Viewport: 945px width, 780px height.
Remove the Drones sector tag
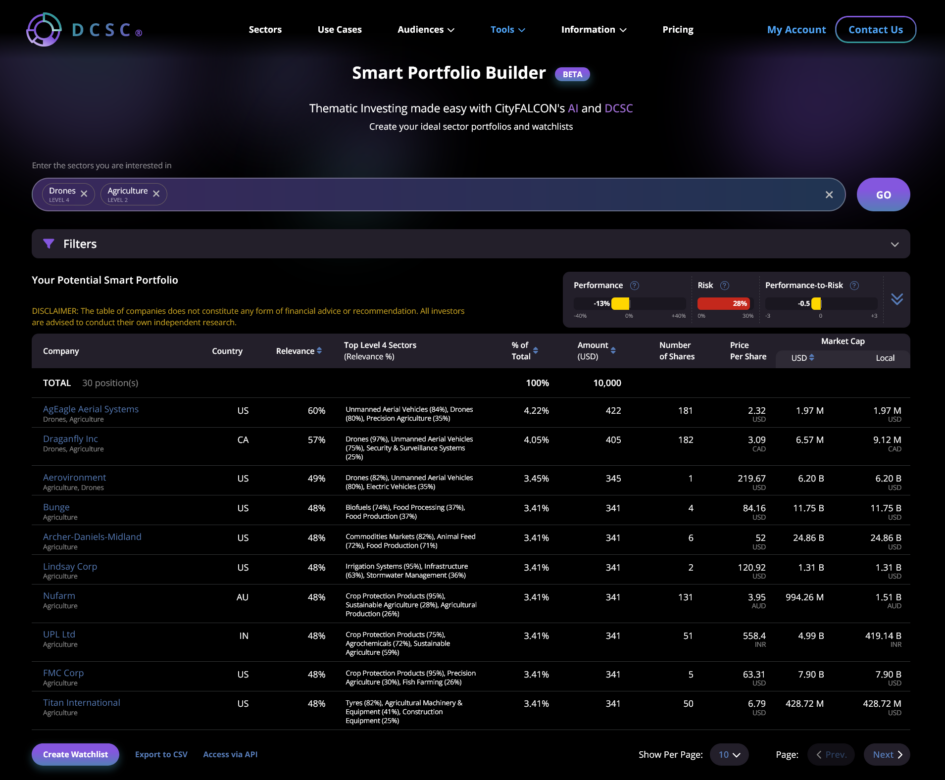pyautogui.click(x=84, y=194)
